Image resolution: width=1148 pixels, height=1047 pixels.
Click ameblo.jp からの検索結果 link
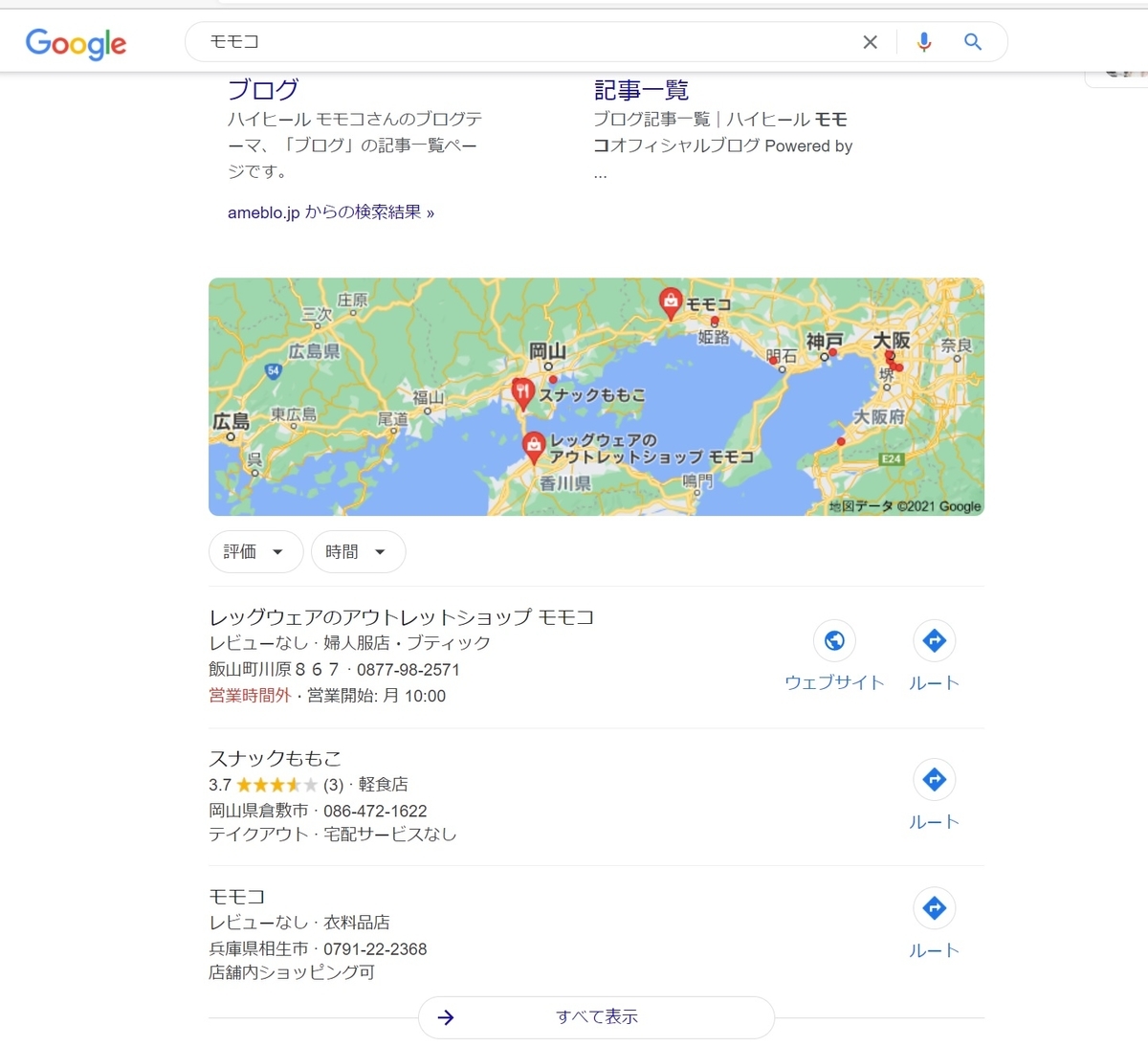click(x=330, y=212)
